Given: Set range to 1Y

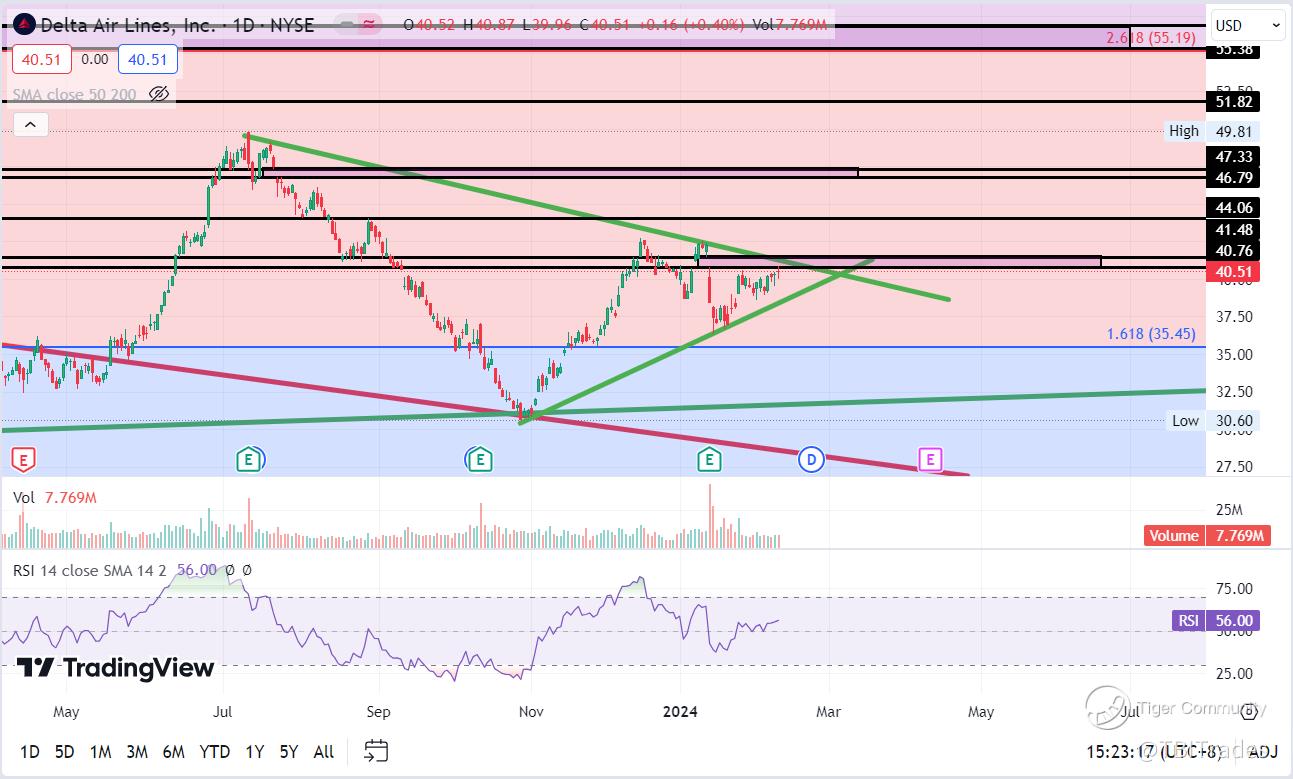Looking at the screenshot, I should coord(256,751).
